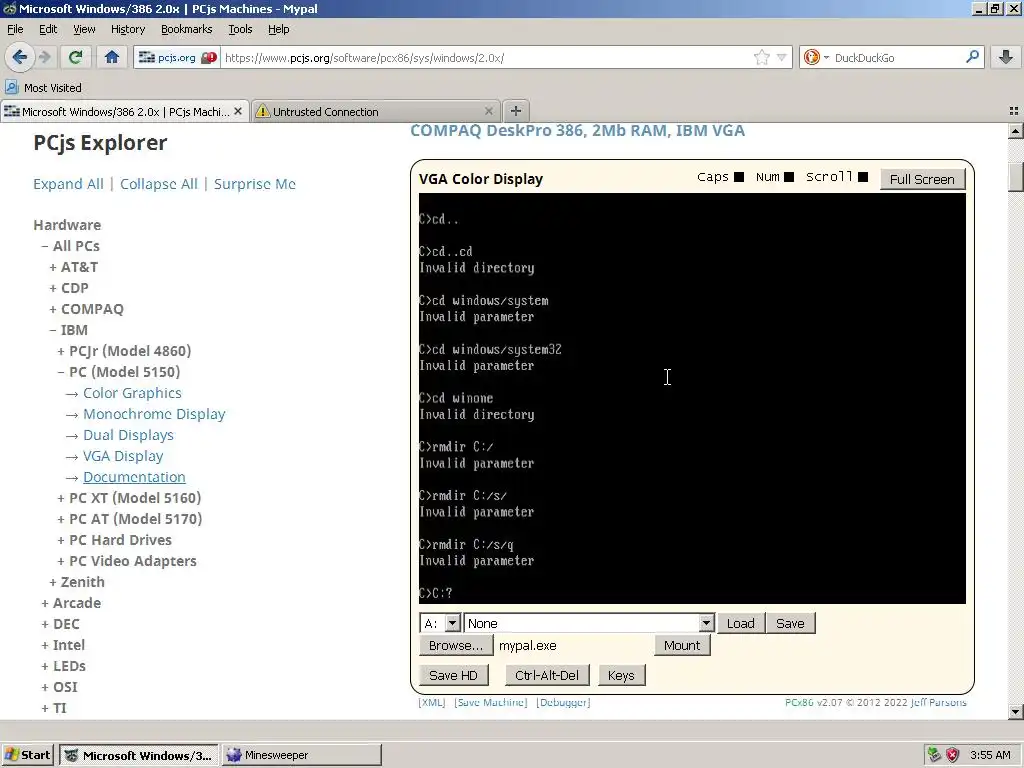Click the security shield tray icon
This screenshot has height=768, width=1024.
[953, 755]
